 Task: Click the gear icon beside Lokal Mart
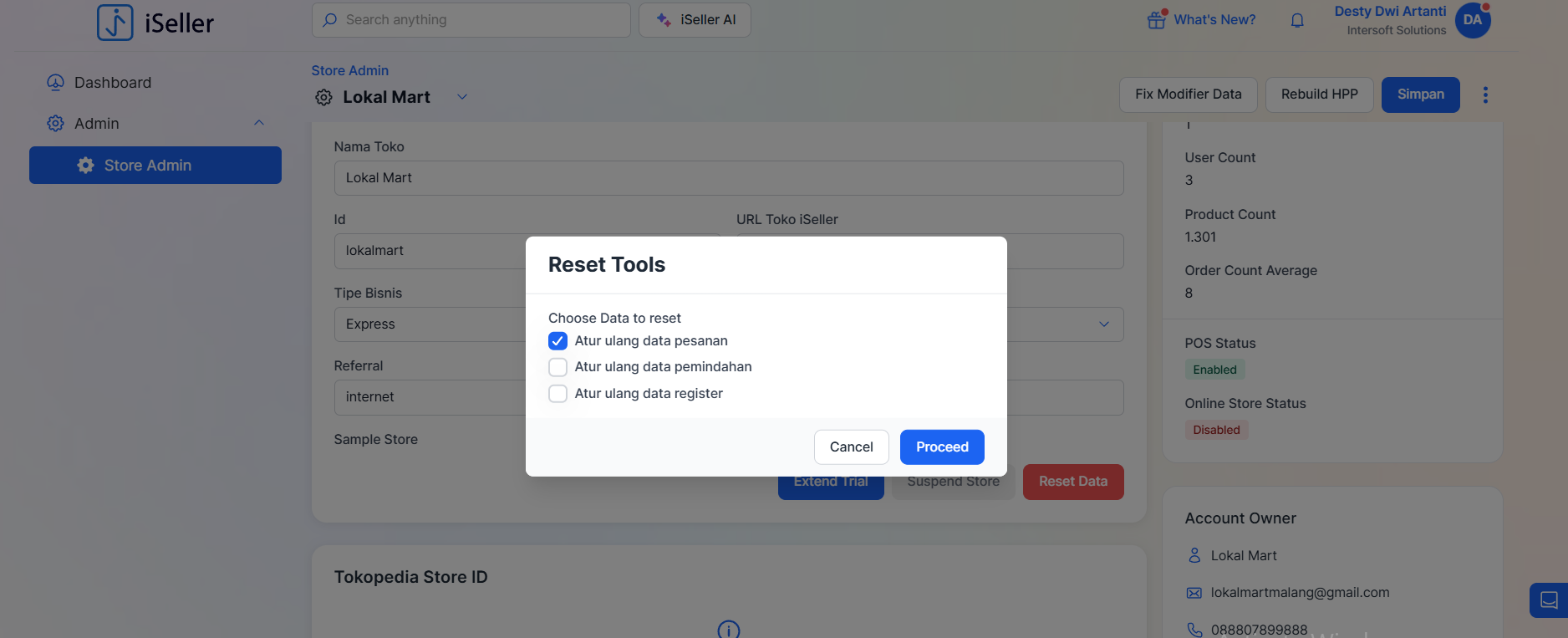pos(323,98)
